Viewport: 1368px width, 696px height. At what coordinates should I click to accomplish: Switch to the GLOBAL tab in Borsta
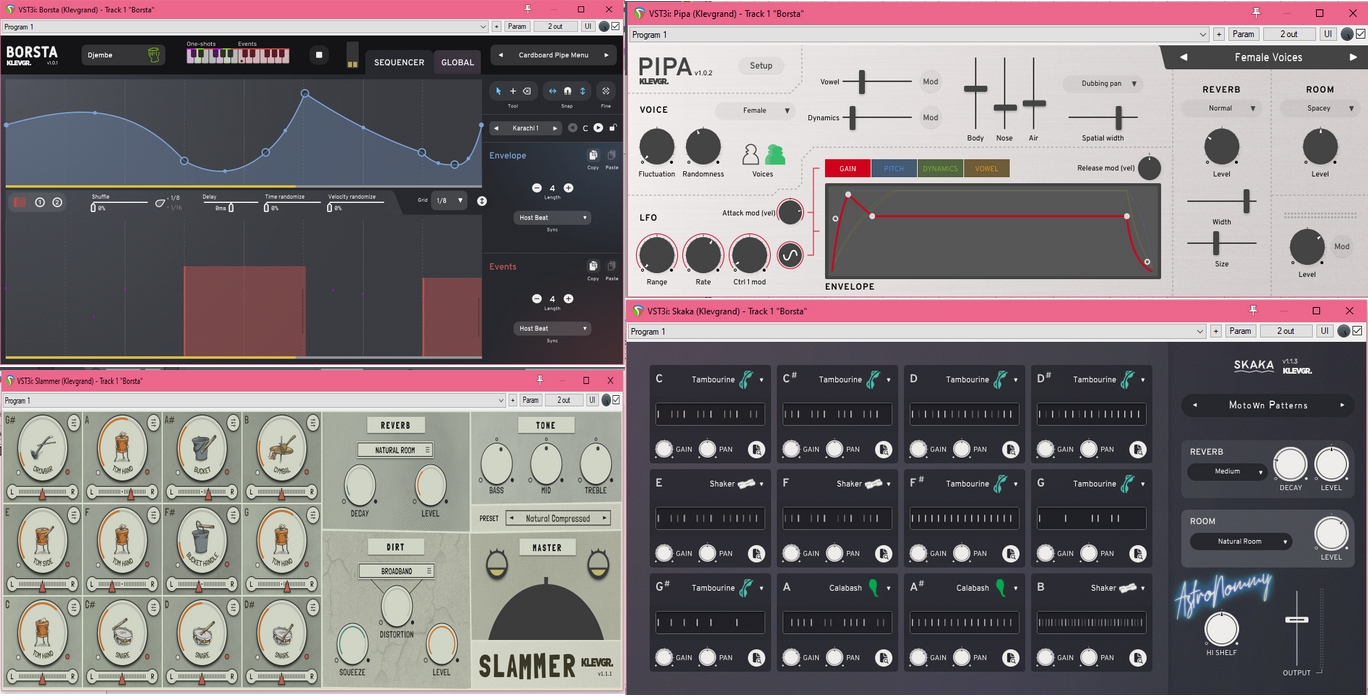458,62
